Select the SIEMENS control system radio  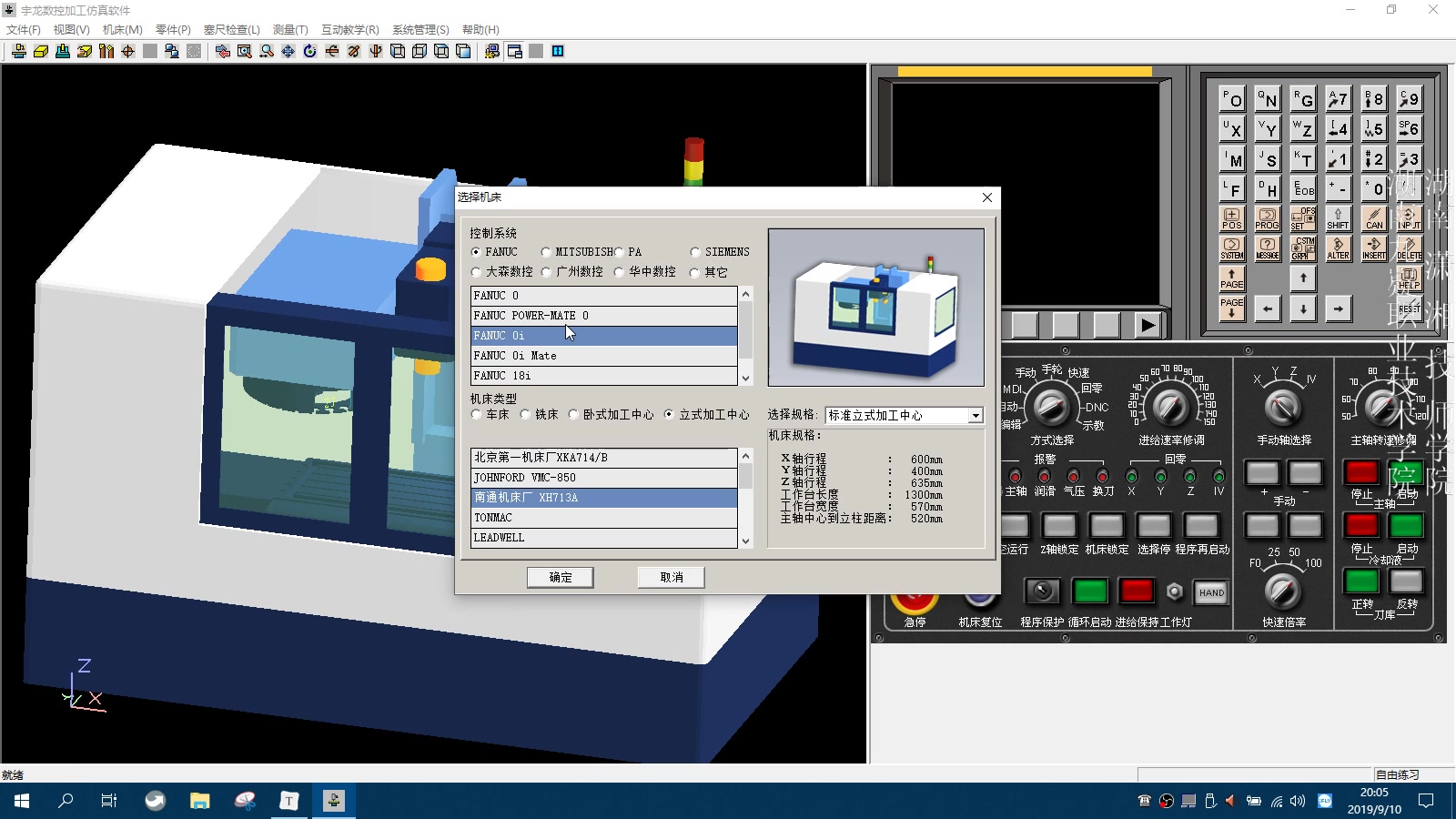point(695,252)
